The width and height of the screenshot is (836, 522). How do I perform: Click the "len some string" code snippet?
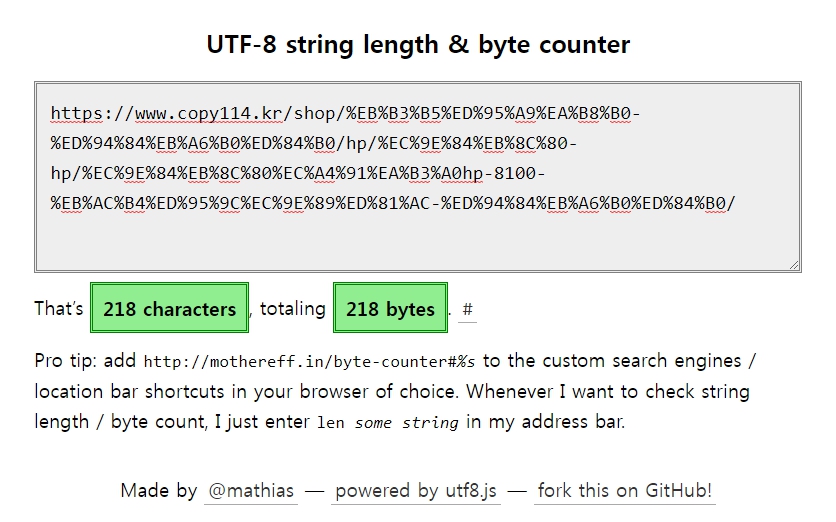pyautogui.click(x=387, y=423)
